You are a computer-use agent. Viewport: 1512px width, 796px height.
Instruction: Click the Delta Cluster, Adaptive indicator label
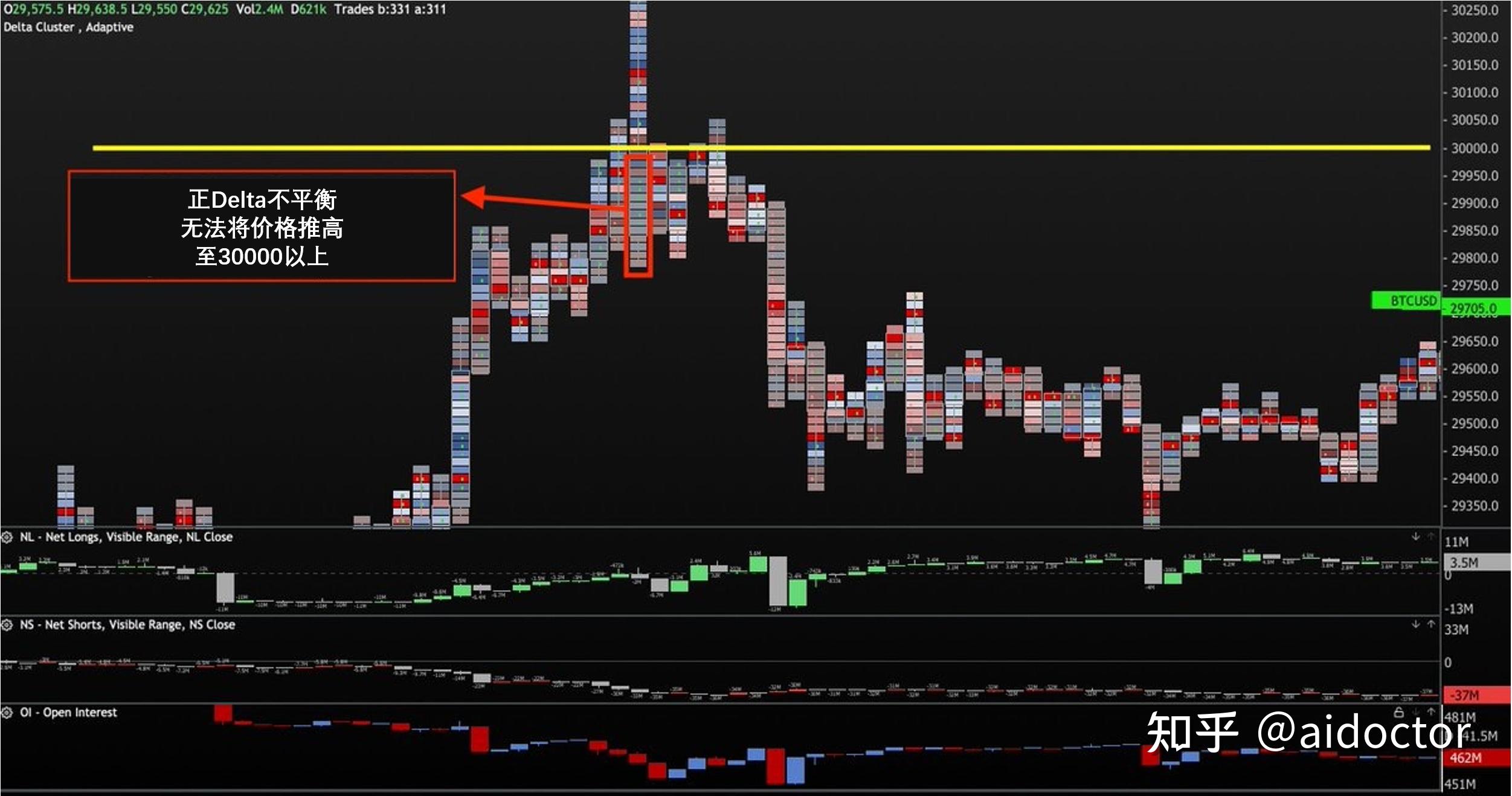68,27
